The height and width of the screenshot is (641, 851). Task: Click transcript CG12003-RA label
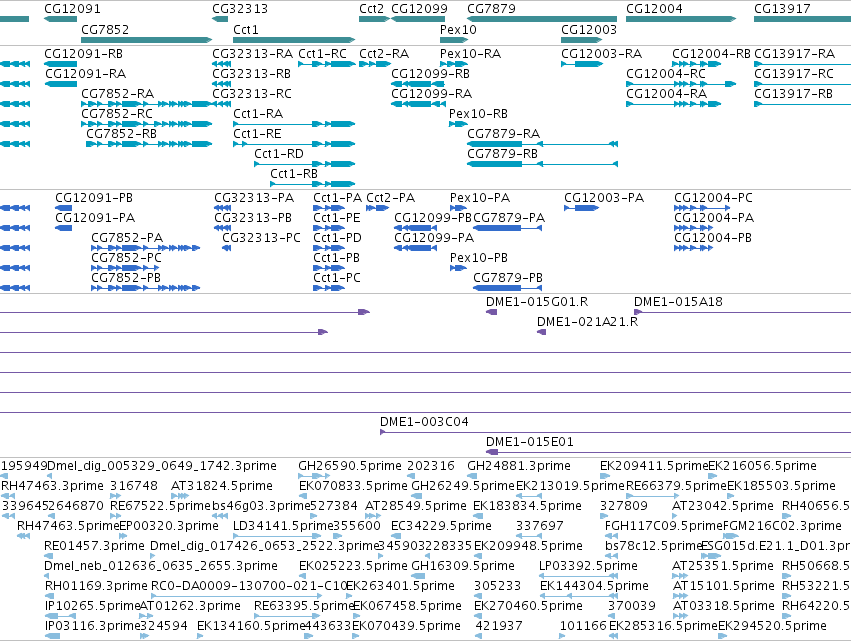coord(601,54)
